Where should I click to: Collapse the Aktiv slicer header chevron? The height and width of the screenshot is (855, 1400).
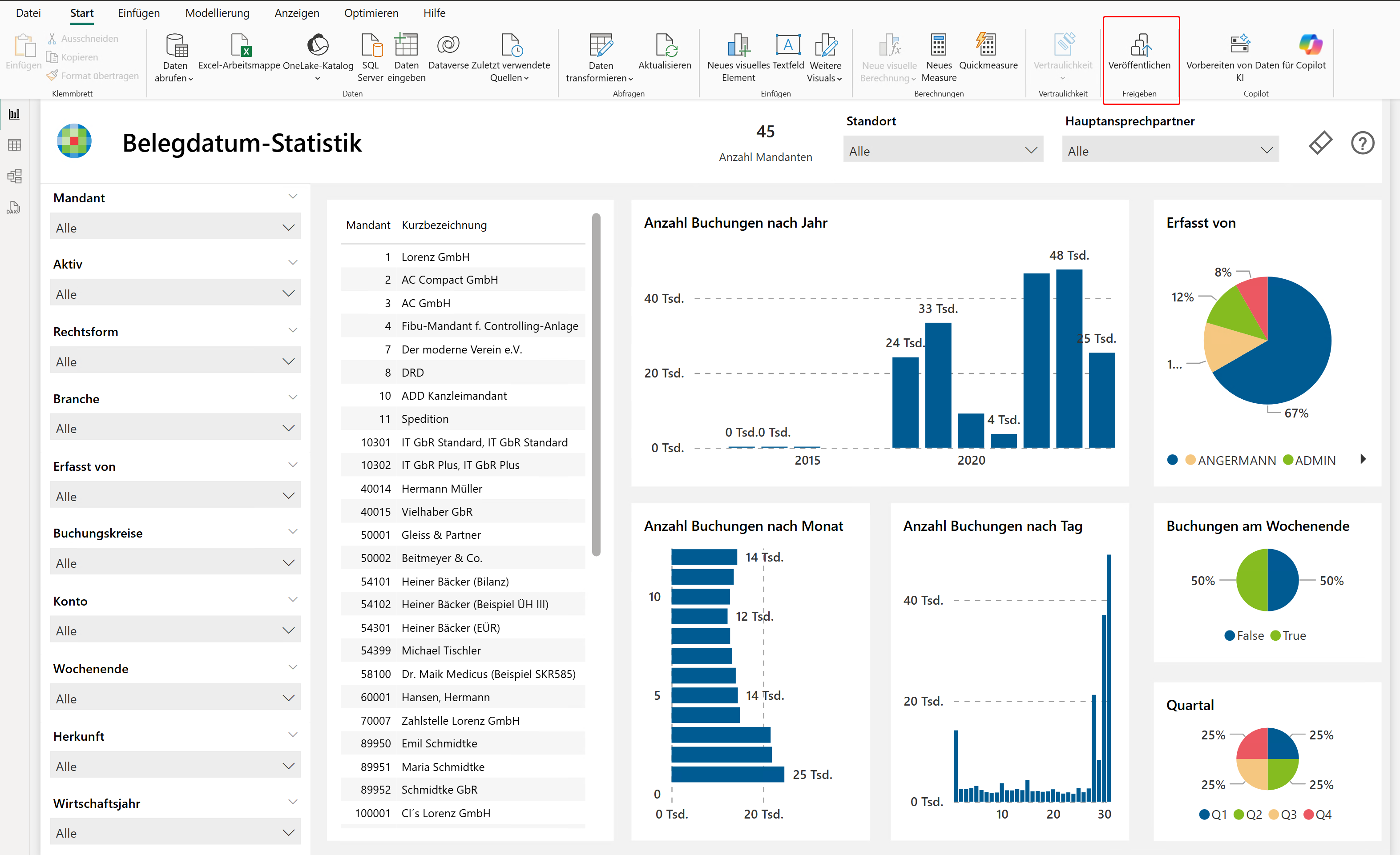coord(293,263)
